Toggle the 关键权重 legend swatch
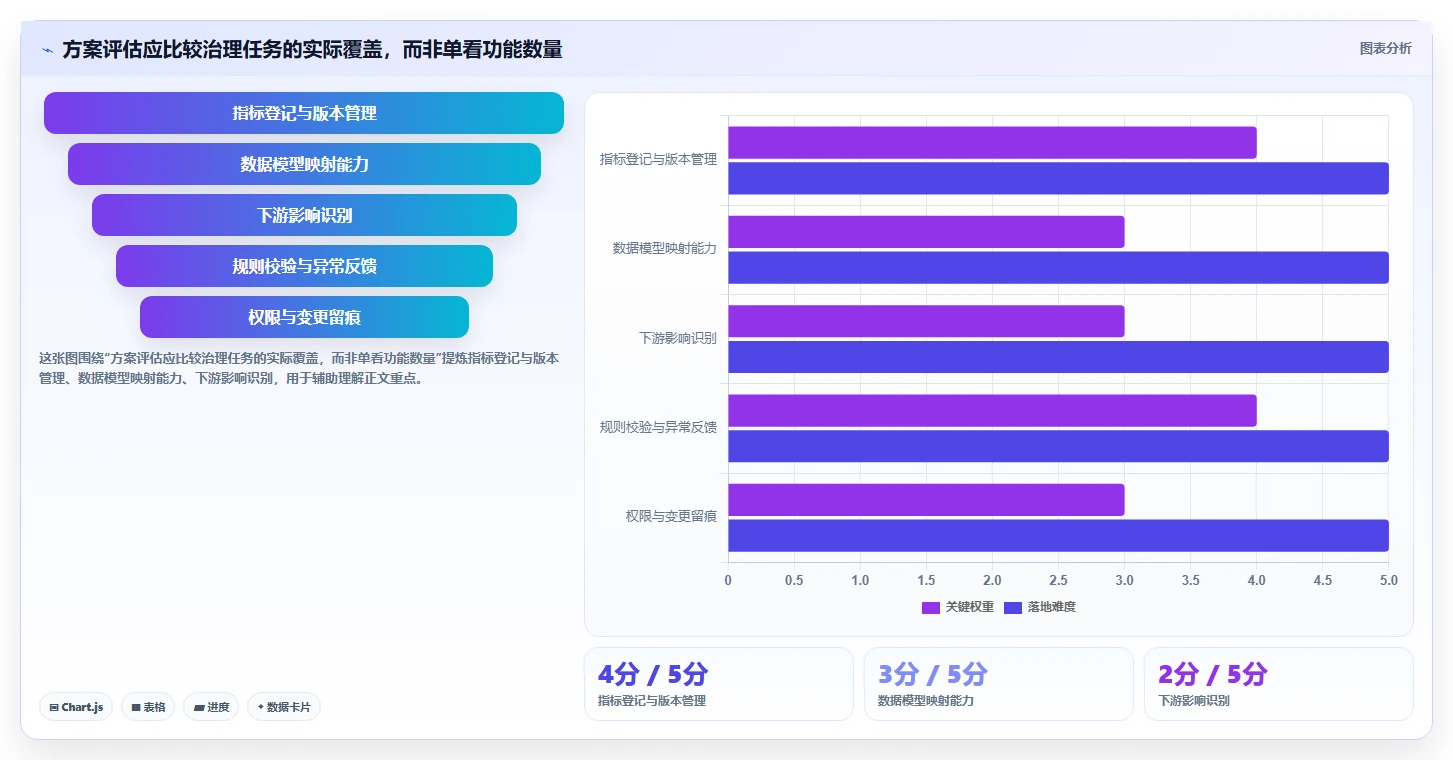 click(x=931, y=607)
